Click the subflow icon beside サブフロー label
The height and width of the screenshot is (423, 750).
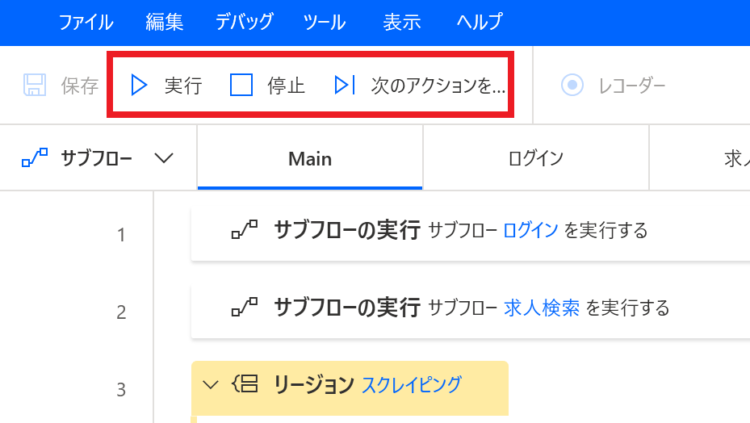(x=35, y=157)
